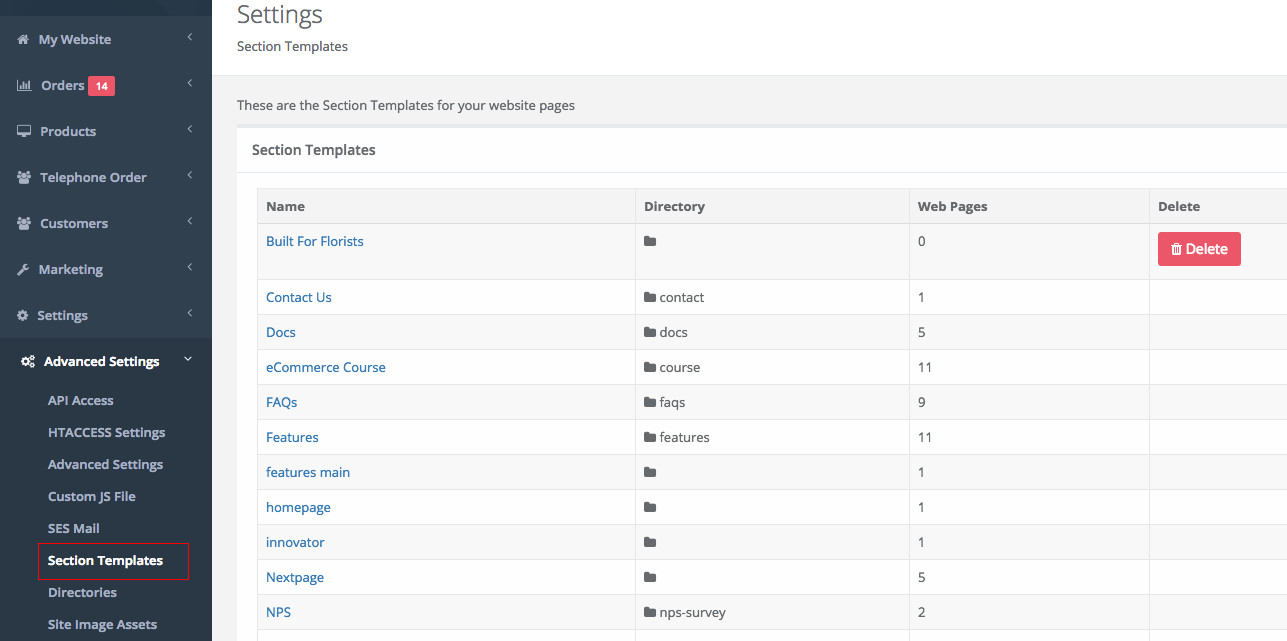This screenshot has width=1287, height=641.
Task: Click the users icon beside Customers
Action: click(24, 224)
